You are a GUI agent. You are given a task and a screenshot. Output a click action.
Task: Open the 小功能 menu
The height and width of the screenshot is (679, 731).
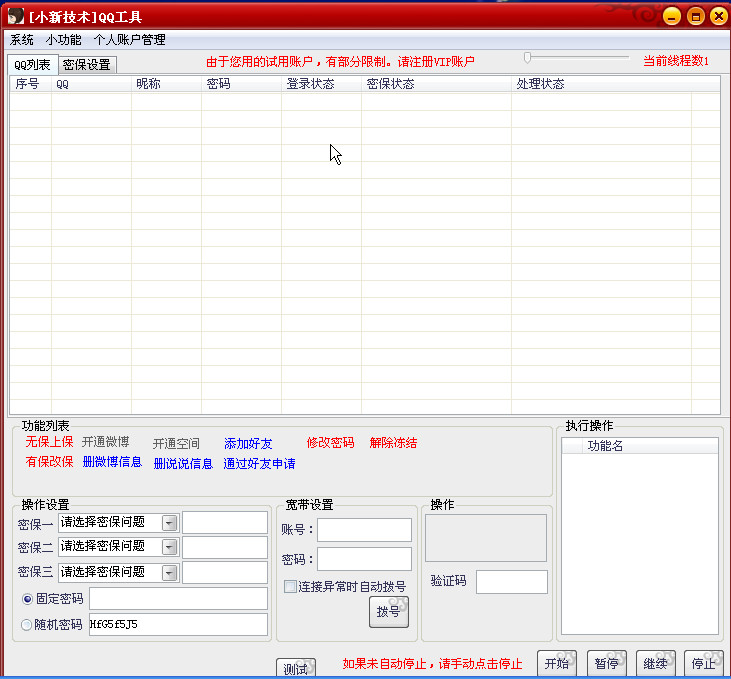click(63, 40)
